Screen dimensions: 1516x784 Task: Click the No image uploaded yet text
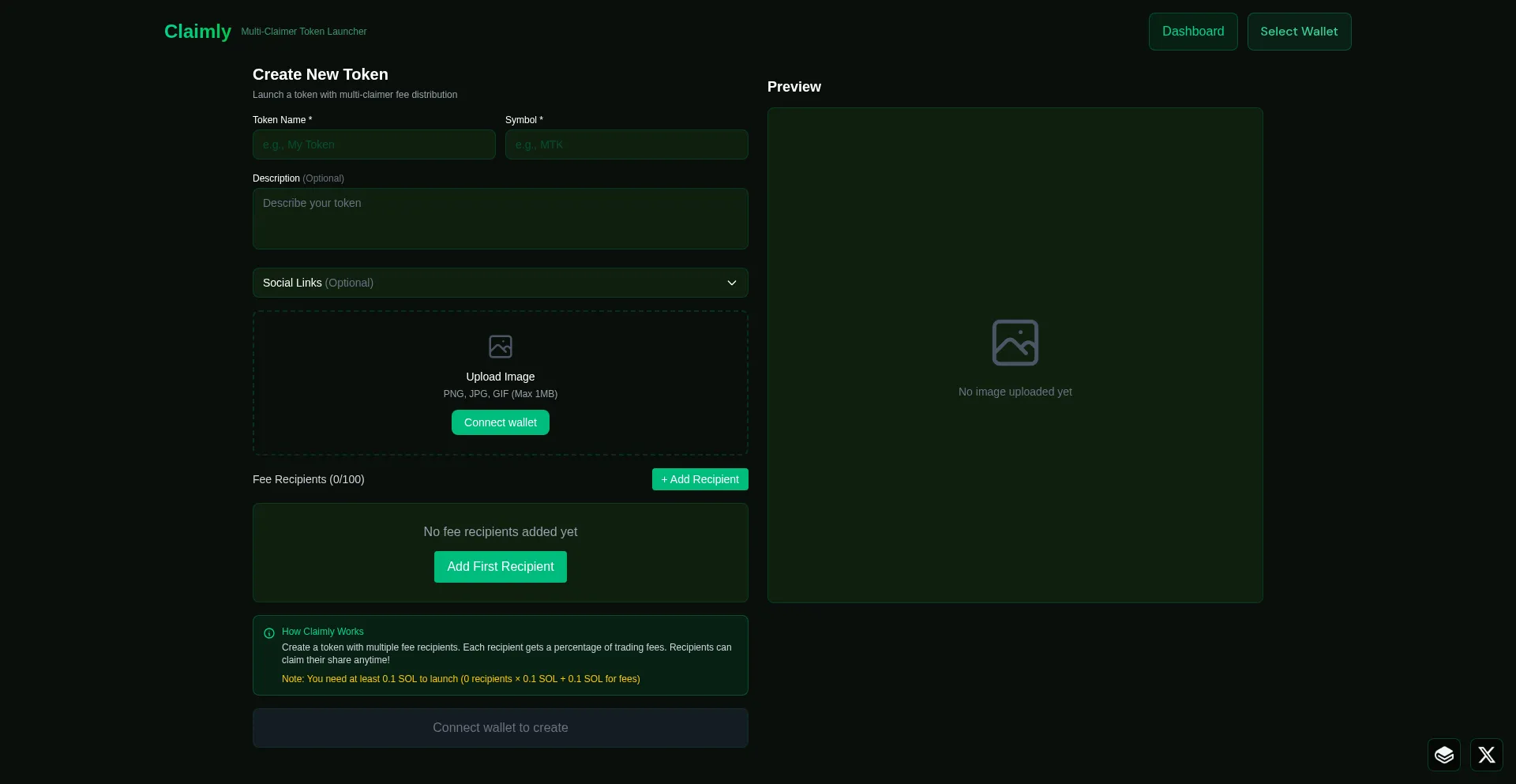(x=1015, y=392)
